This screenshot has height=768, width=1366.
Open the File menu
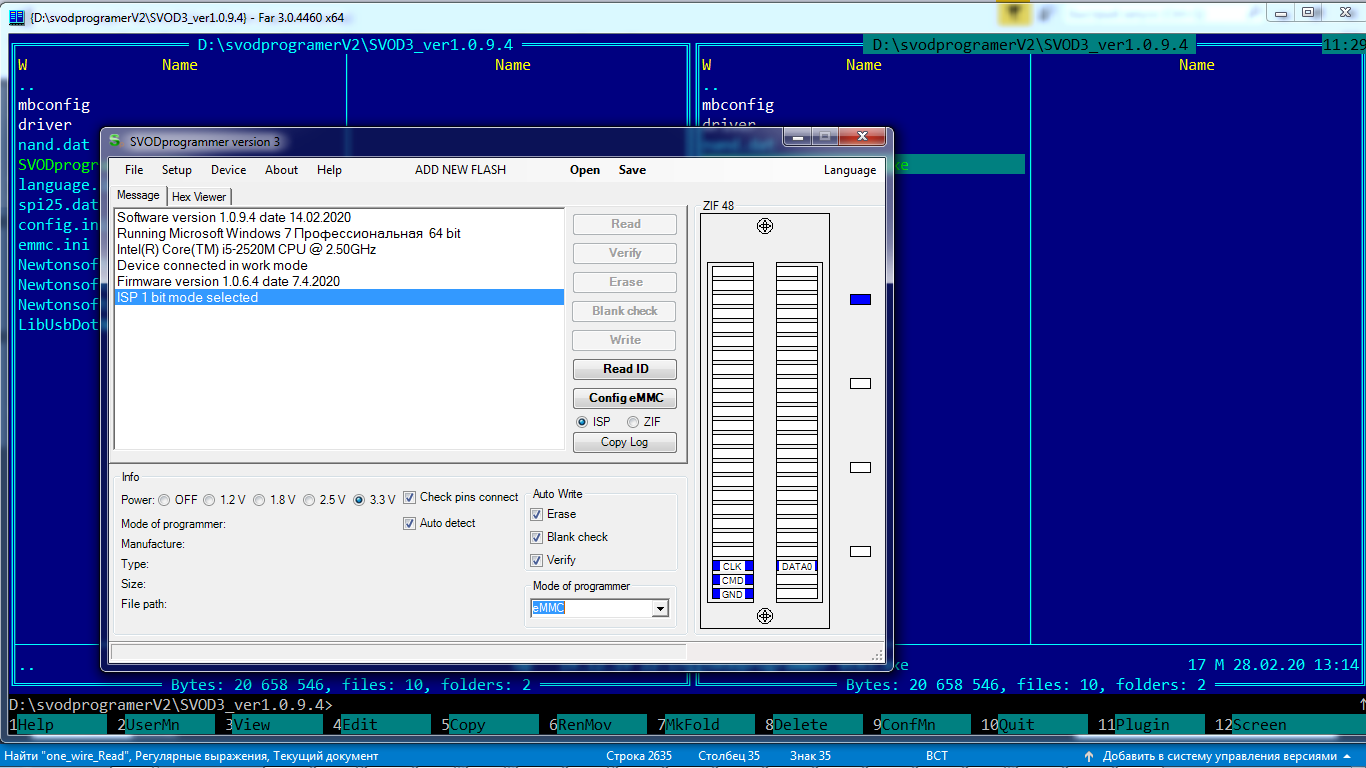[134, 170]
